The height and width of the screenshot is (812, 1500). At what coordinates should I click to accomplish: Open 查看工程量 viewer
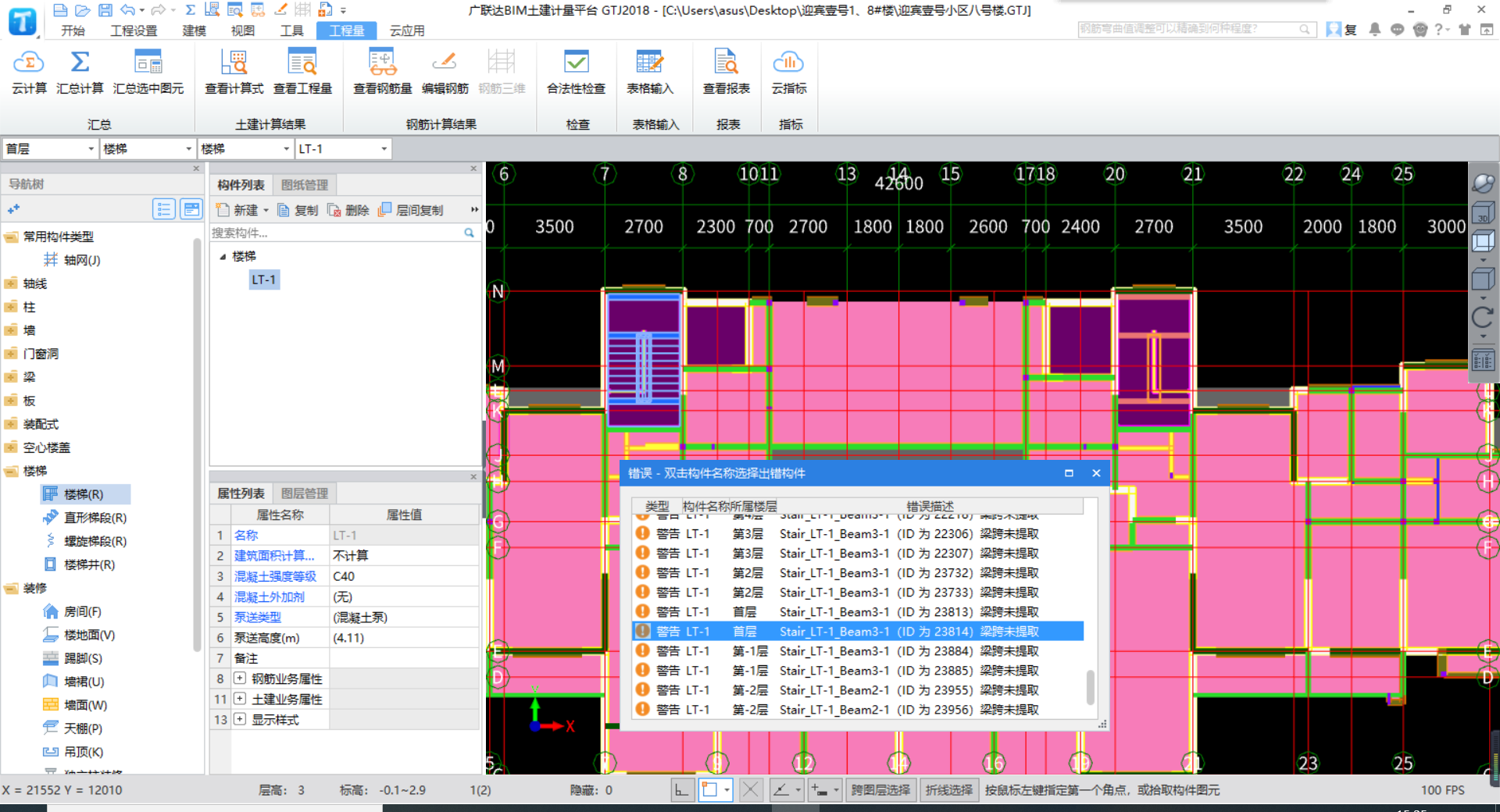[302, 72]
